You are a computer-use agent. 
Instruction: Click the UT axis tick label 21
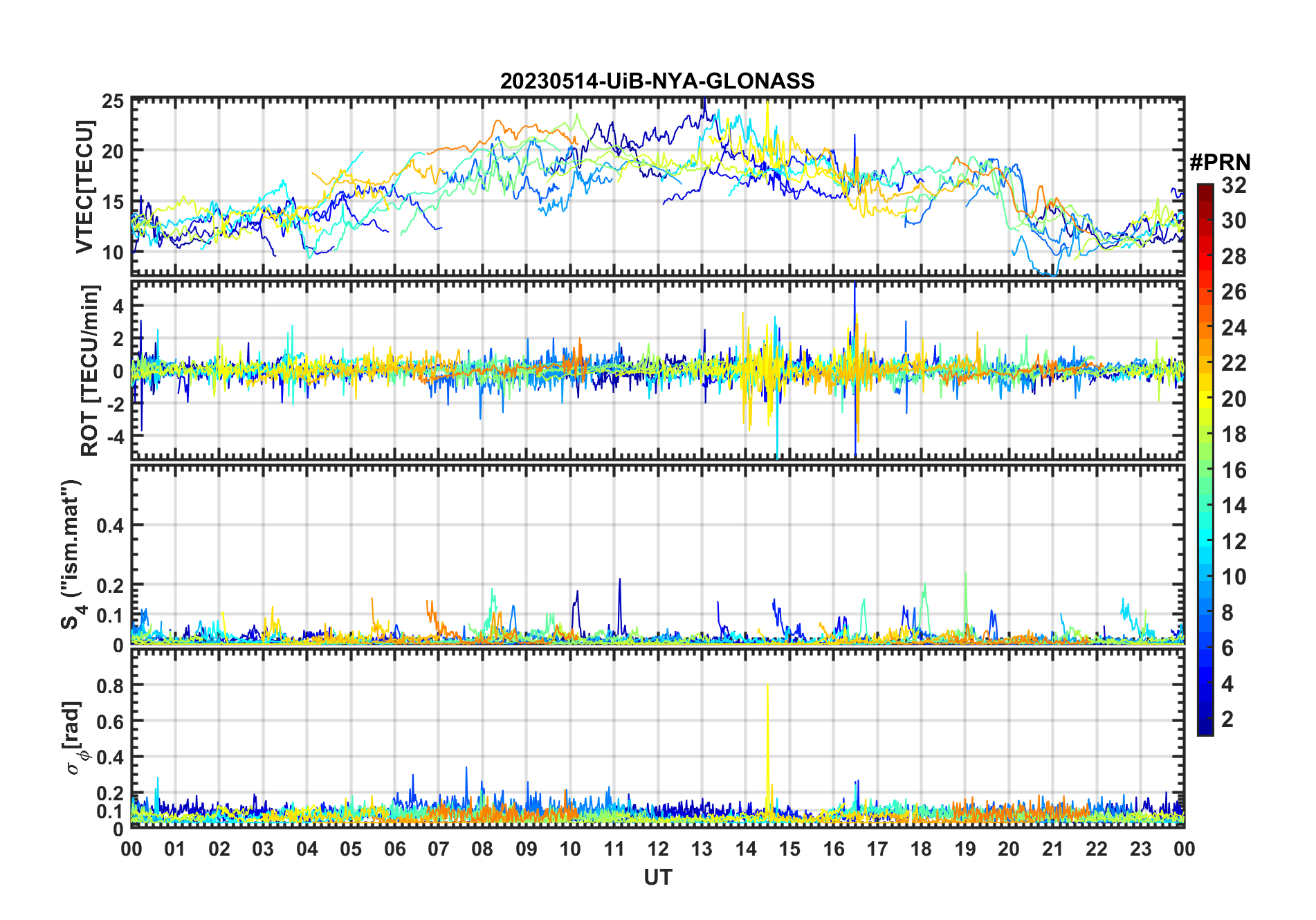click(1053, 849)
